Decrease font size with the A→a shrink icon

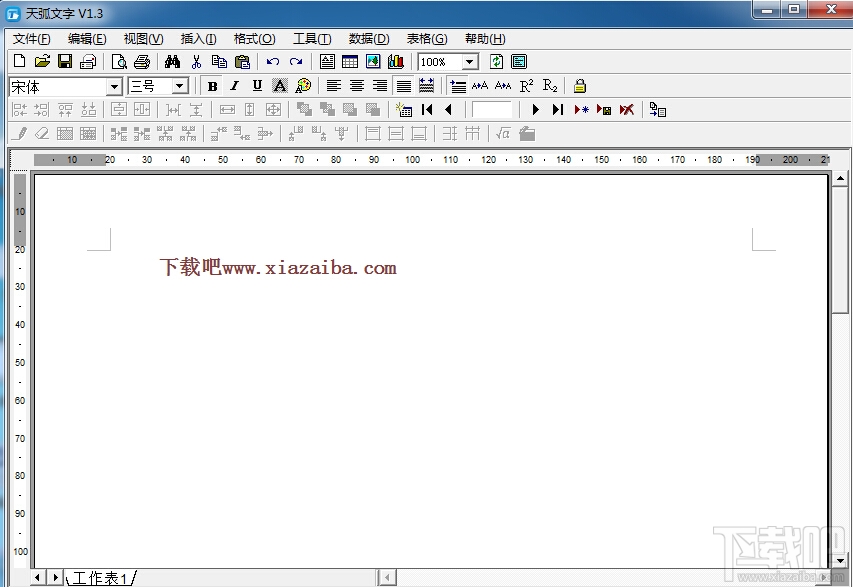pos(503,86)
